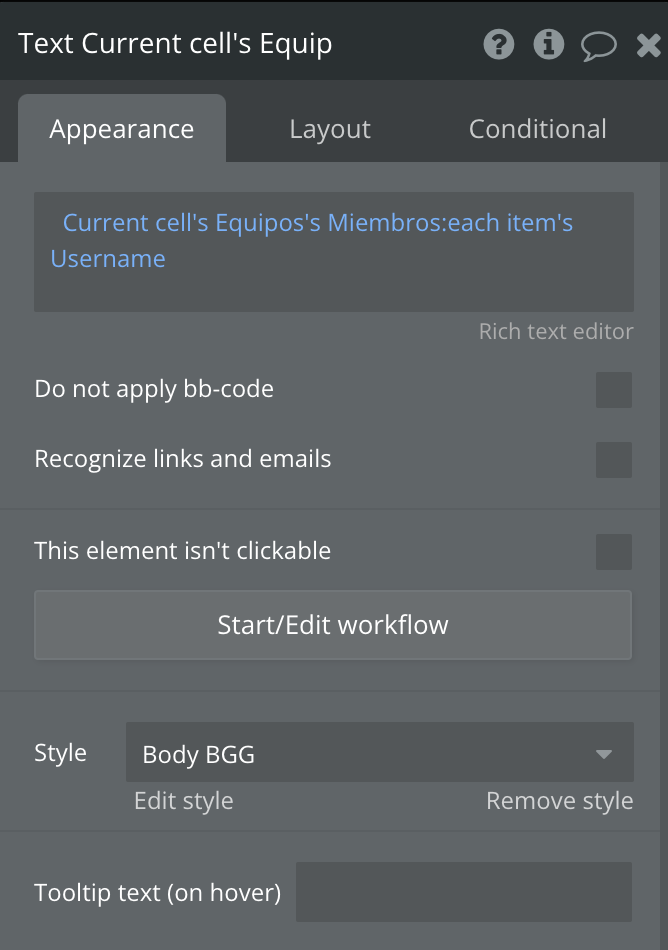Open the Rich text editor link
This screenshot has width=668, height=950.
556,332
